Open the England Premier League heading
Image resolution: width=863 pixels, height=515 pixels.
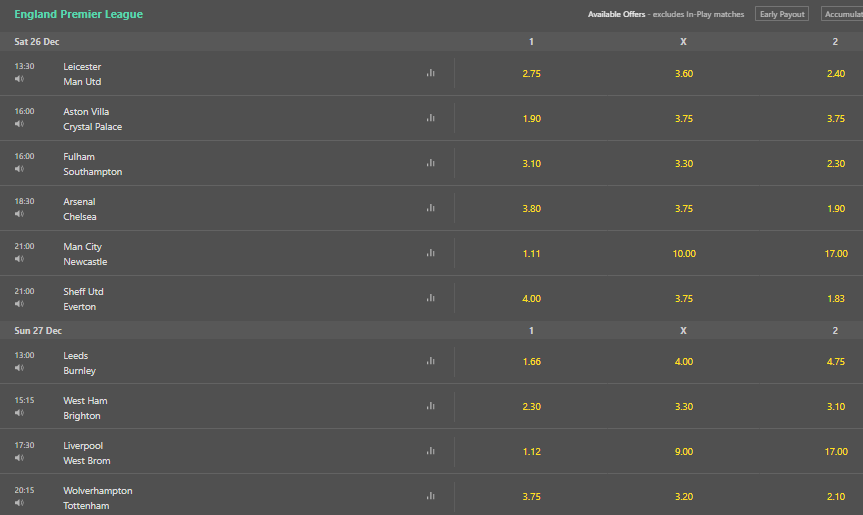pyautogui.click(x=79, y=14)
